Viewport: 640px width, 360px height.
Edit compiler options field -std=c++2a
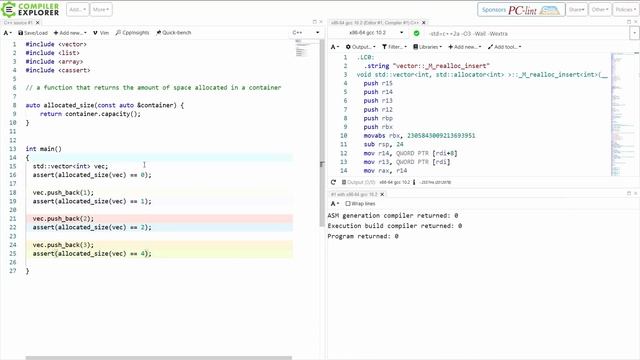[527, 33]
